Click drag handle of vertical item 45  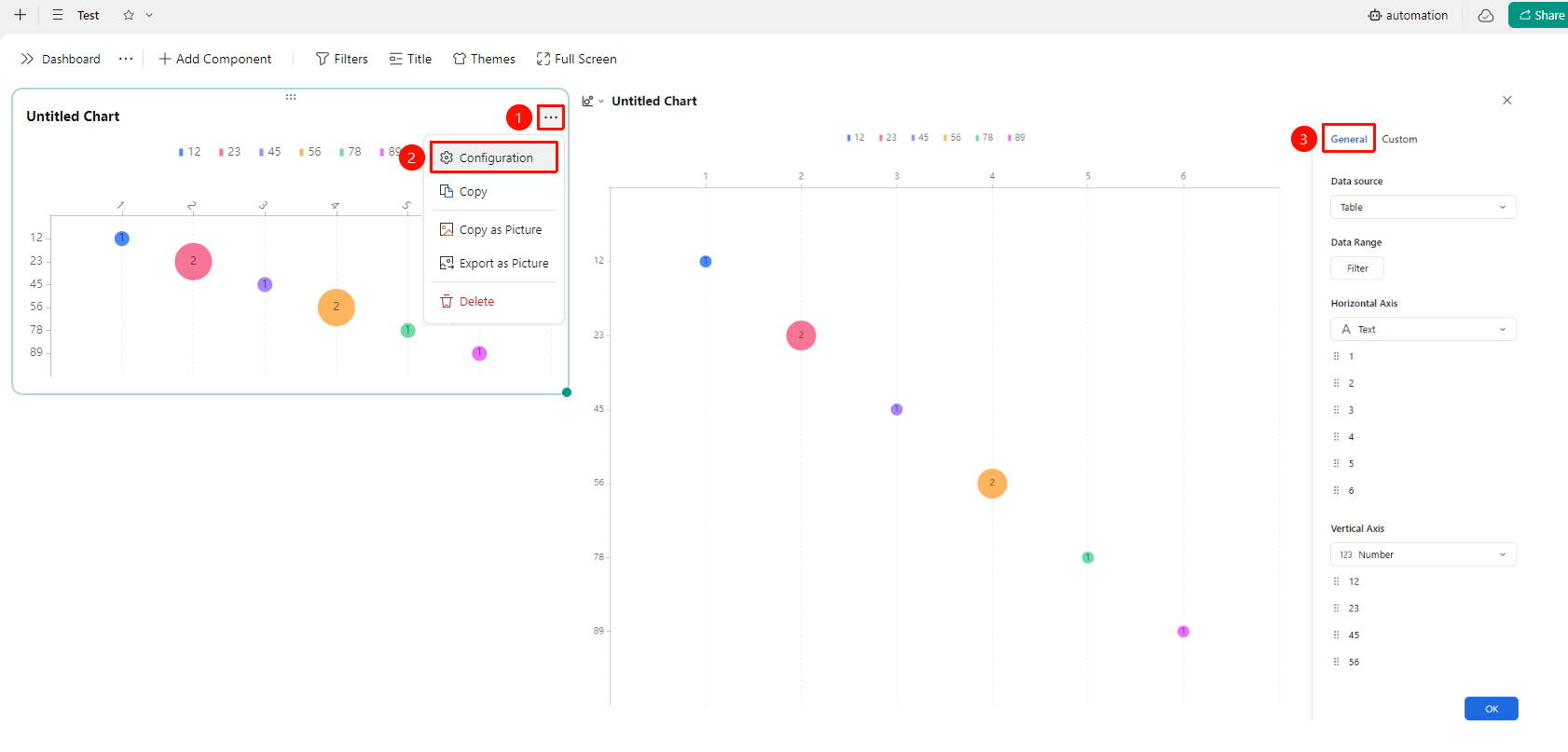[1336, 635]
